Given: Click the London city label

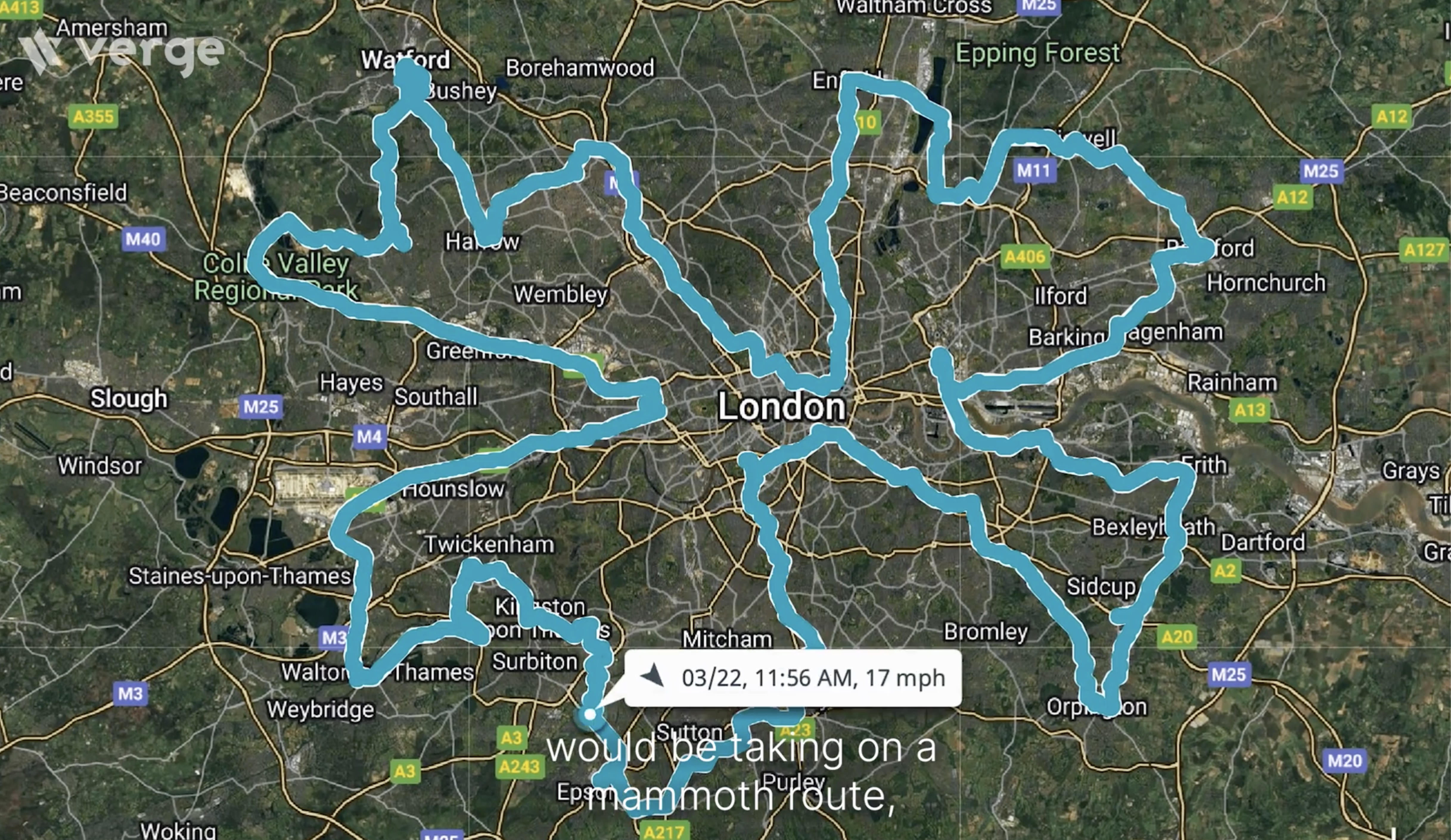Looking at the screenshot, I should [782, 407].
